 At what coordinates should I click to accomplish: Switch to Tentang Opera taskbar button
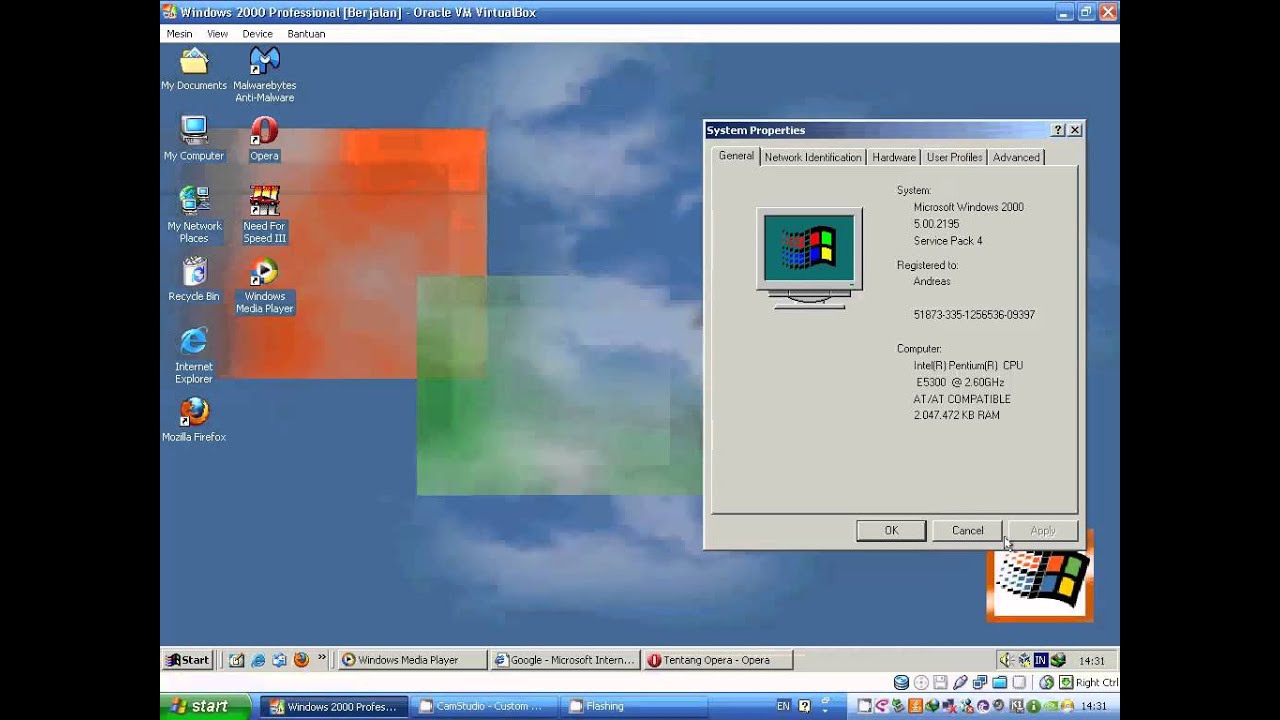click(718, 660)
